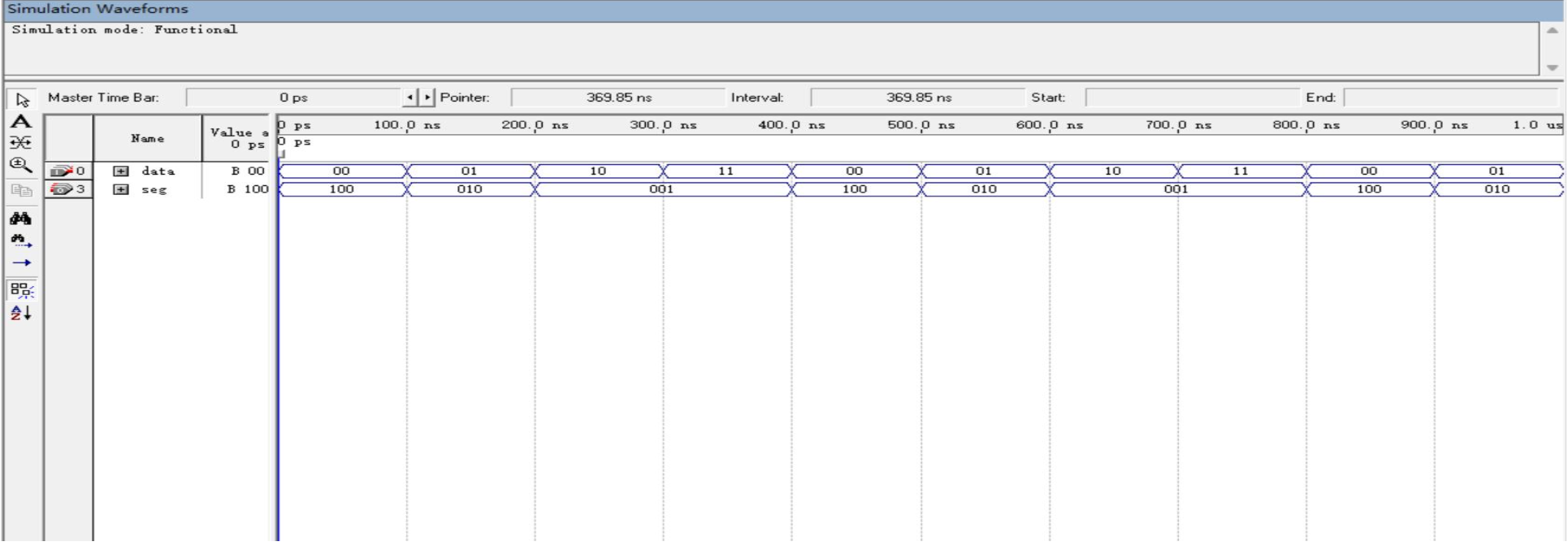
Task: Toggle the Snap to Grid icon
Action: tap(21, 290)
